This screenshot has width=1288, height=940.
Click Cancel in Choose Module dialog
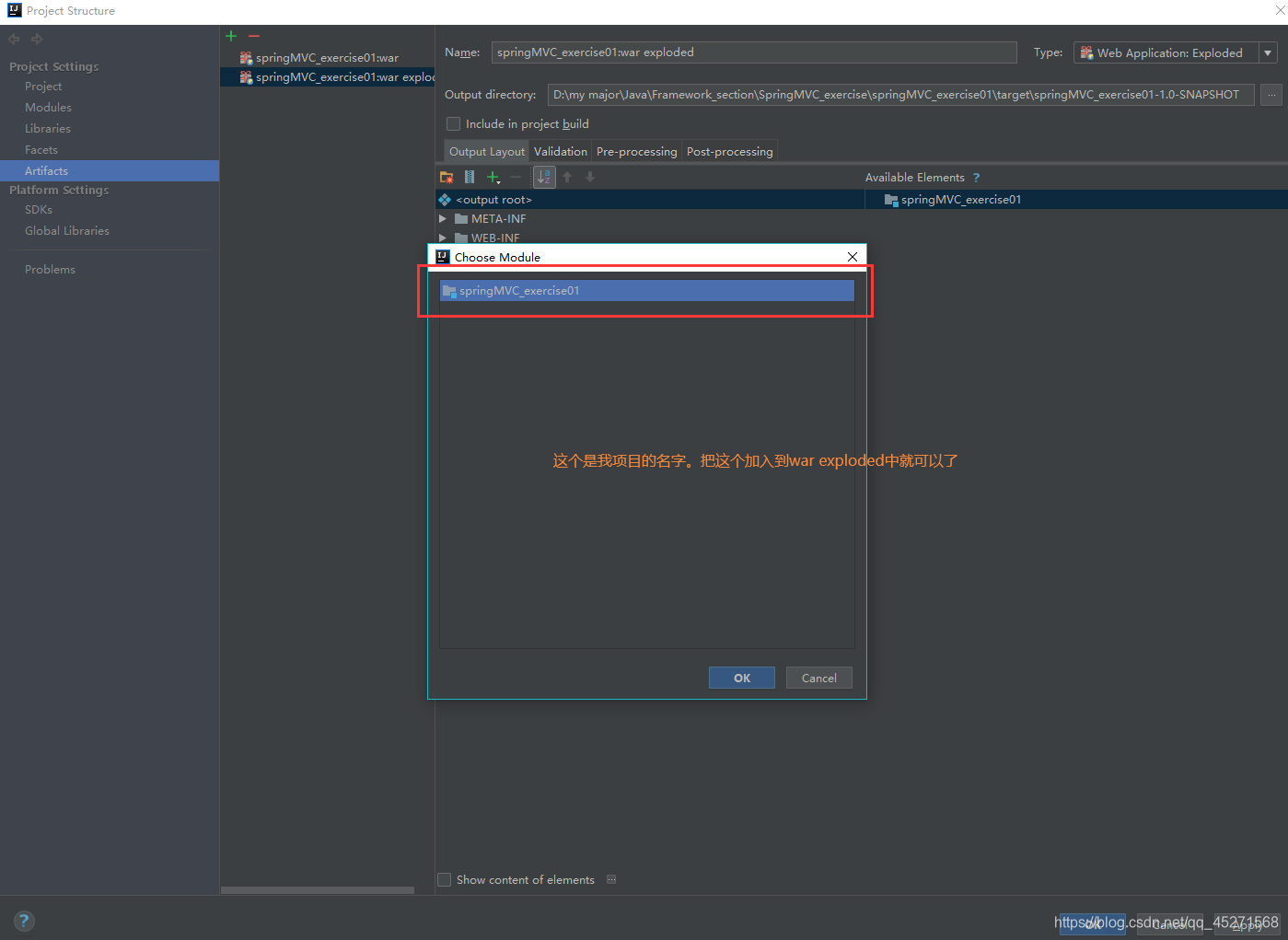tap(819, 678)
